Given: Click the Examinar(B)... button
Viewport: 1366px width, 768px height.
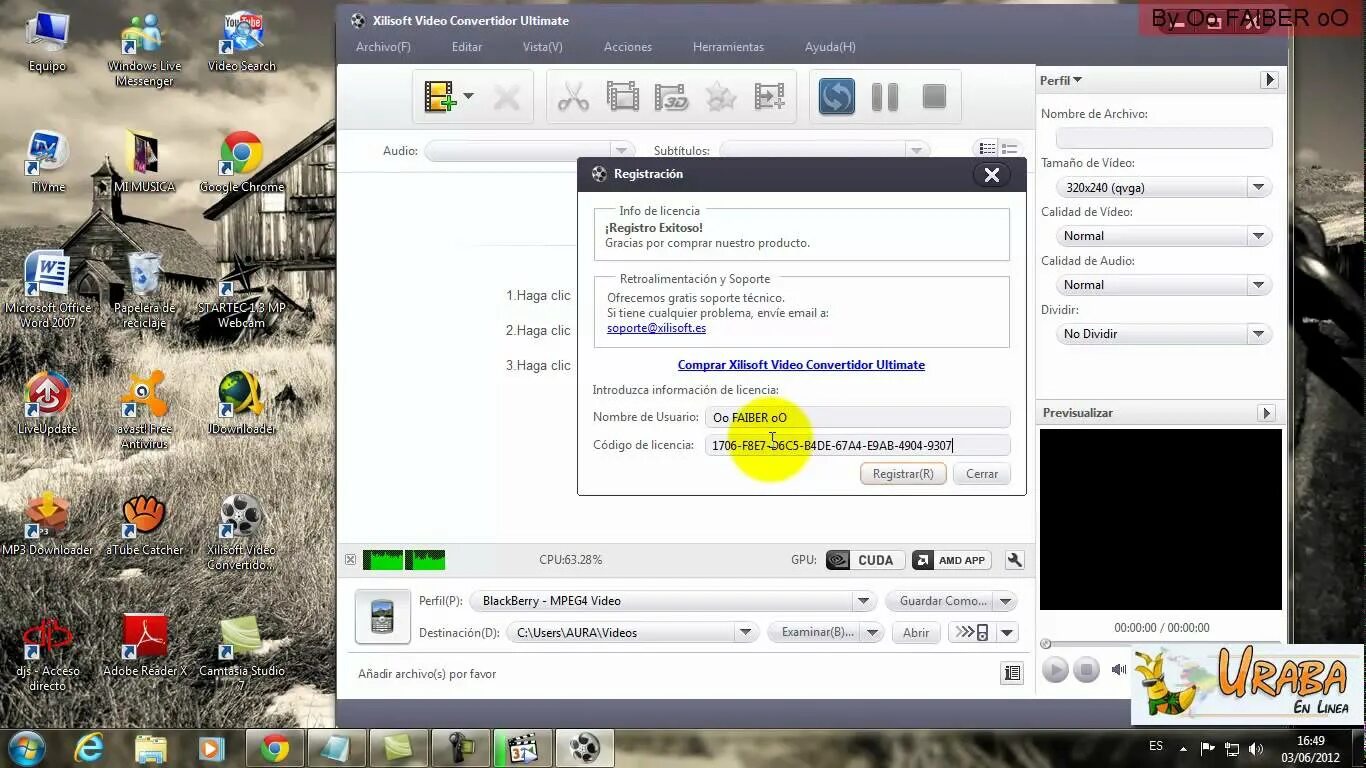Looking at the screenshot, I should tap(816, 633).
